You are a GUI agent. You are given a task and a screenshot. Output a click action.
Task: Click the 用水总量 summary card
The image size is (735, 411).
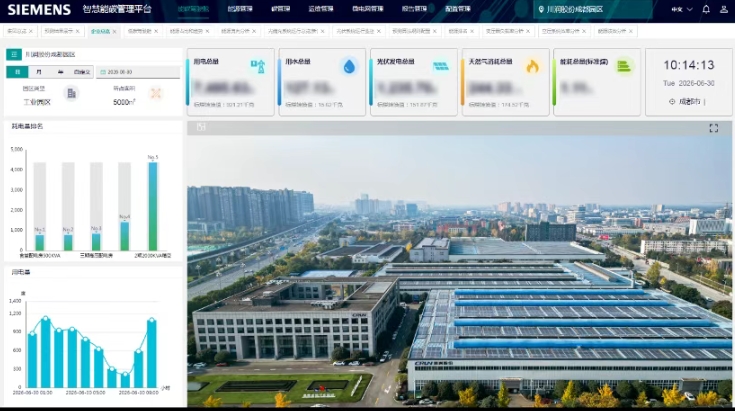(322, 82)
